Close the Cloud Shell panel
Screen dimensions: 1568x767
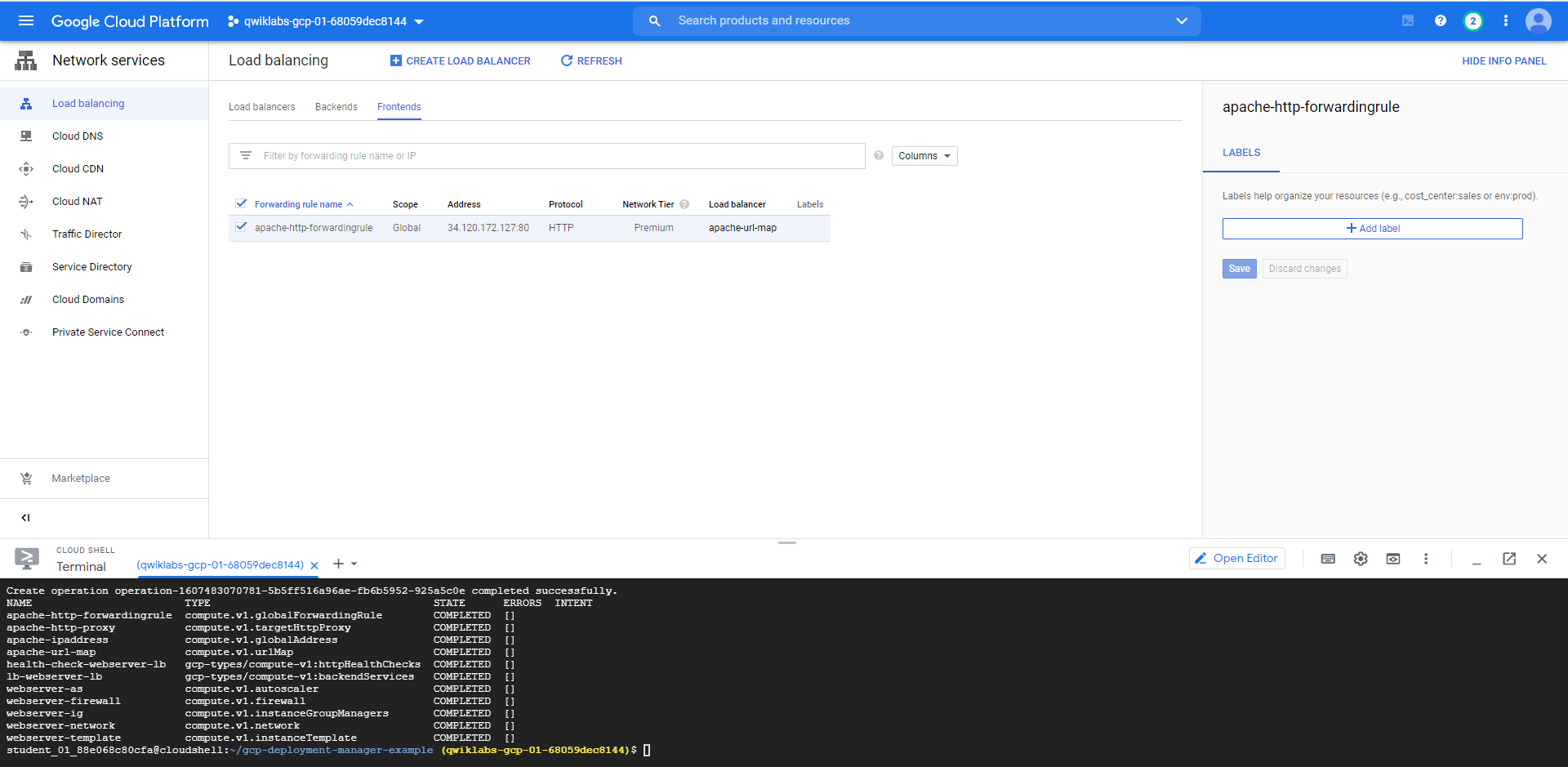coord(1542,559)
